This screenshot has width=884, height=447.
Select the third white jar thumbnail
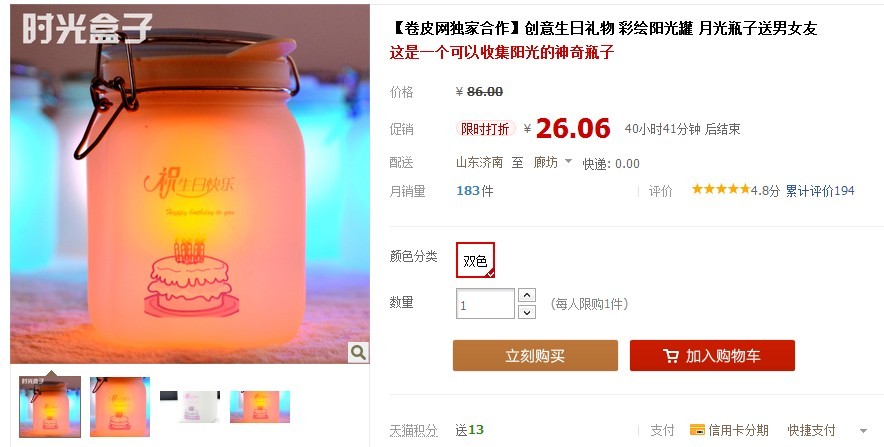point(190,407)
